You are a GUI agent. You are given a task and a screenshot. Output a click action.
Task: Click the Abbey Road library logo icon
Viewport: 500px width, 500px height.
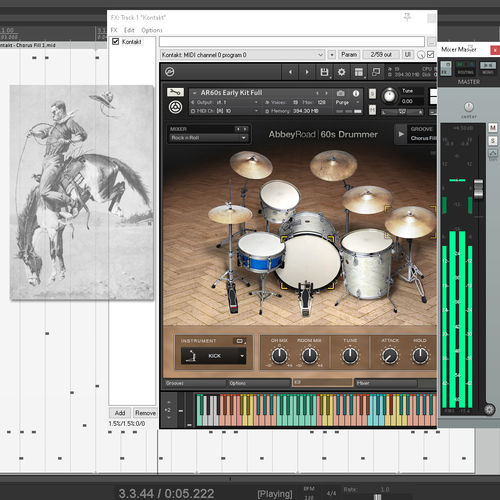point(175,107)
